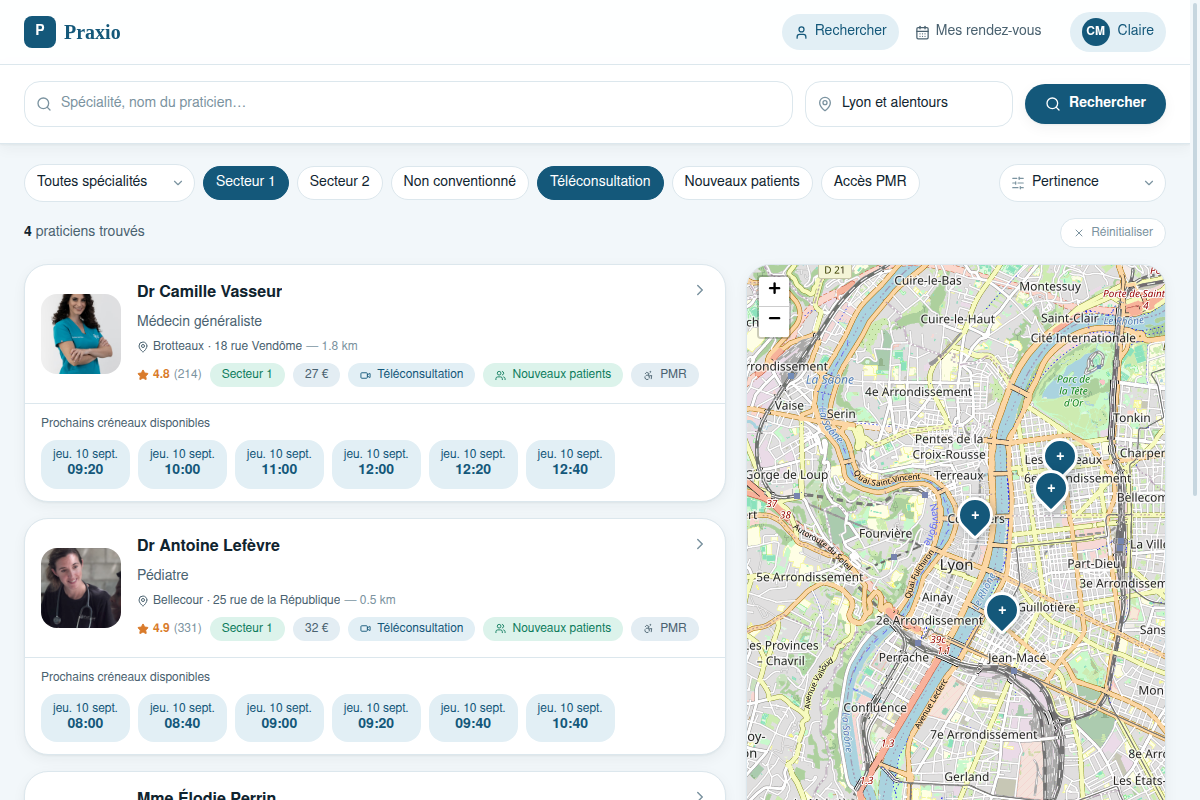Toggle the top Nouveaux patients filter chip

pyautogui.click(x=742, y=182)
